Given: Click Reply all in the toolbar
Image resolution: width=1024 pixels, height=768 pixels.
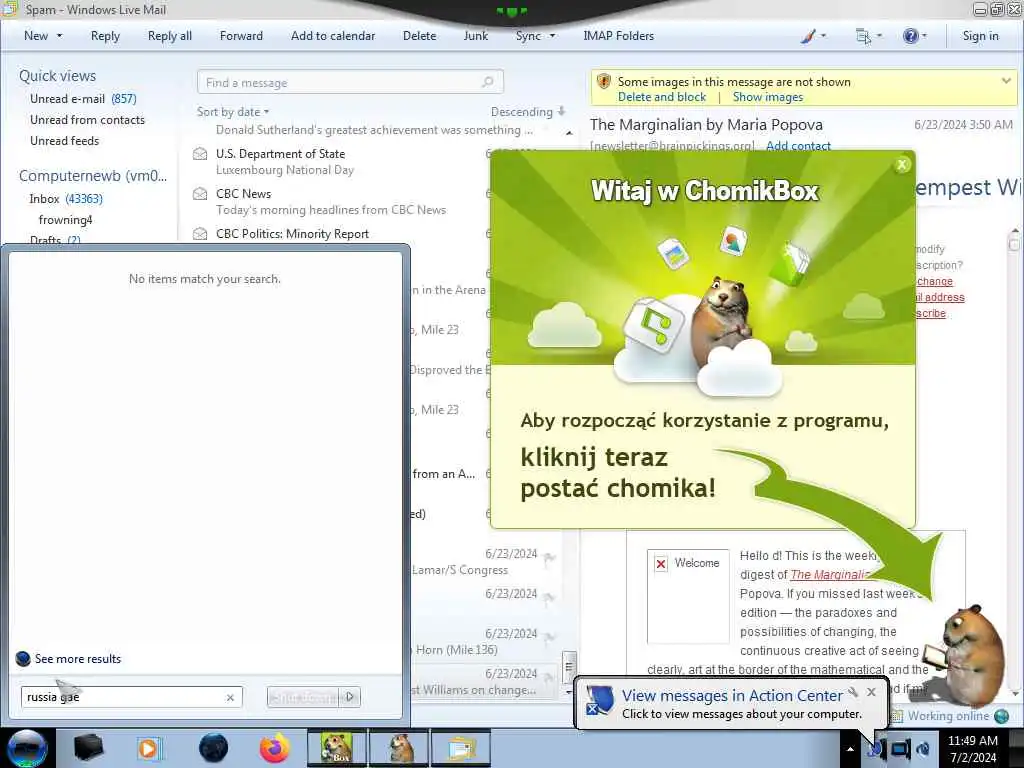Looking at the screenshot, I should [170, 36].
